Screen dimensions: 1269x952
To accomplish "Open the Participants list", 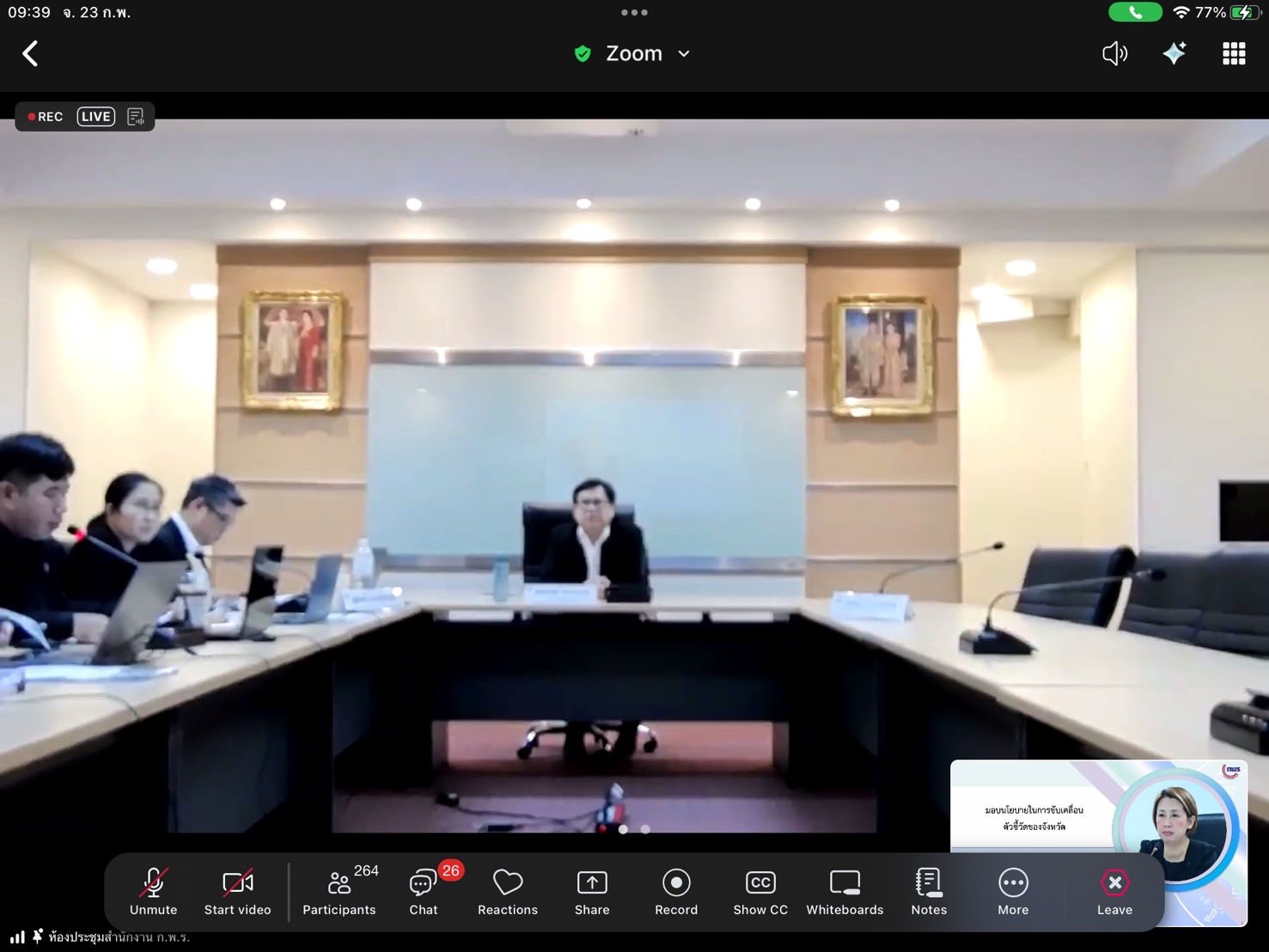I will tap(339, 891).
